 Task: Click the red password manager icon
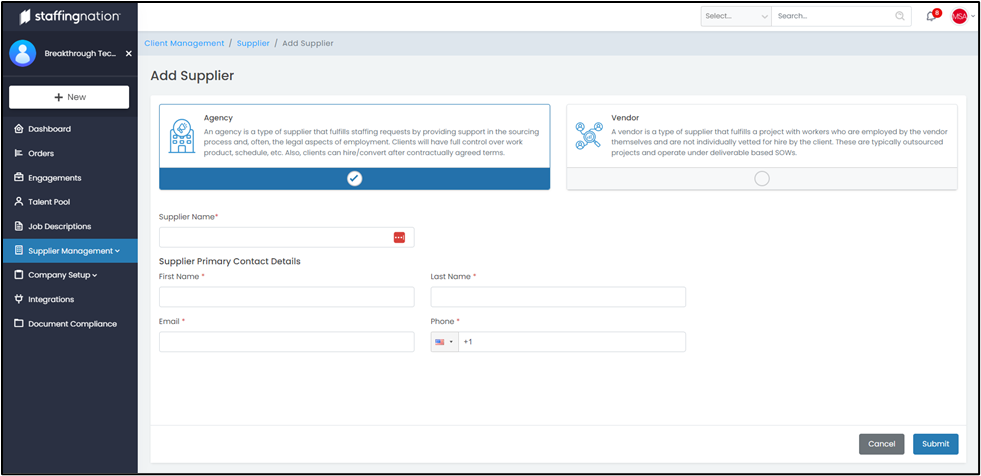399,237
